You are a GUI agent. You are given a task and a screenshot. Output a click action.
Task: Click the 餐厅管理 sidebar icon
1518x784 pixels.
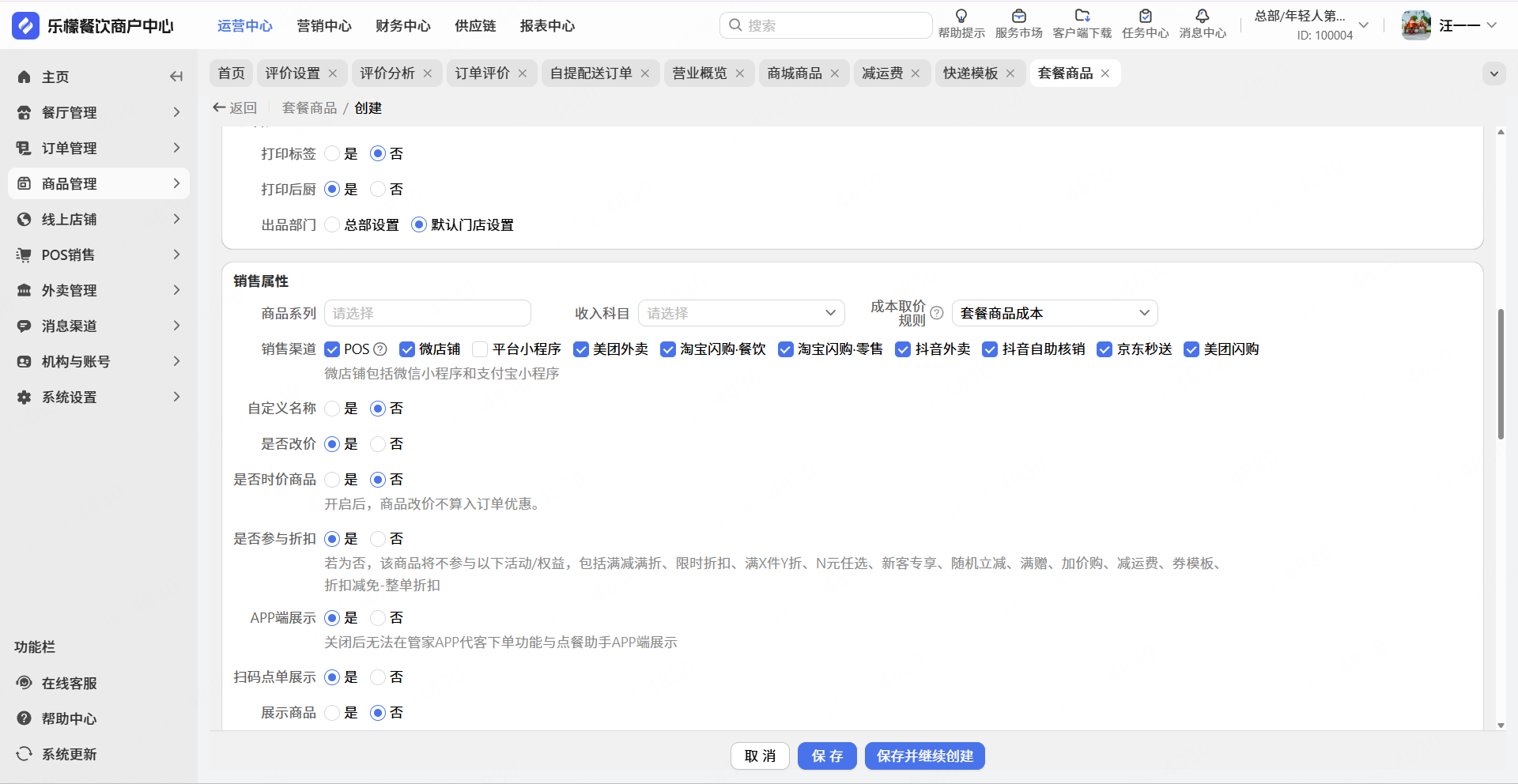(25, 112)
